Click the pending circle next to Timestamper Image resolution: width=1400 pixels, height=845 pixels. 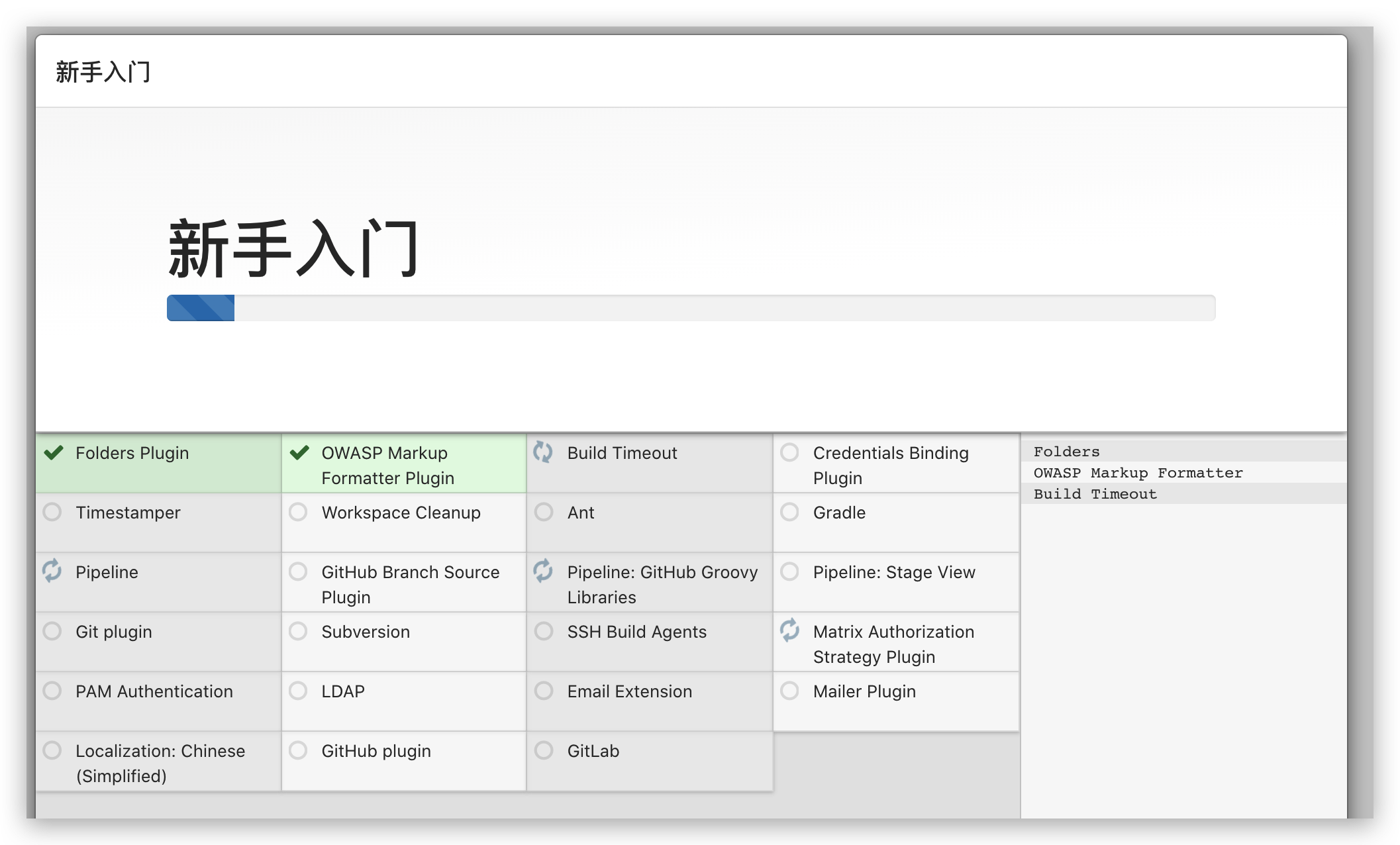click(x=52, y=512)
